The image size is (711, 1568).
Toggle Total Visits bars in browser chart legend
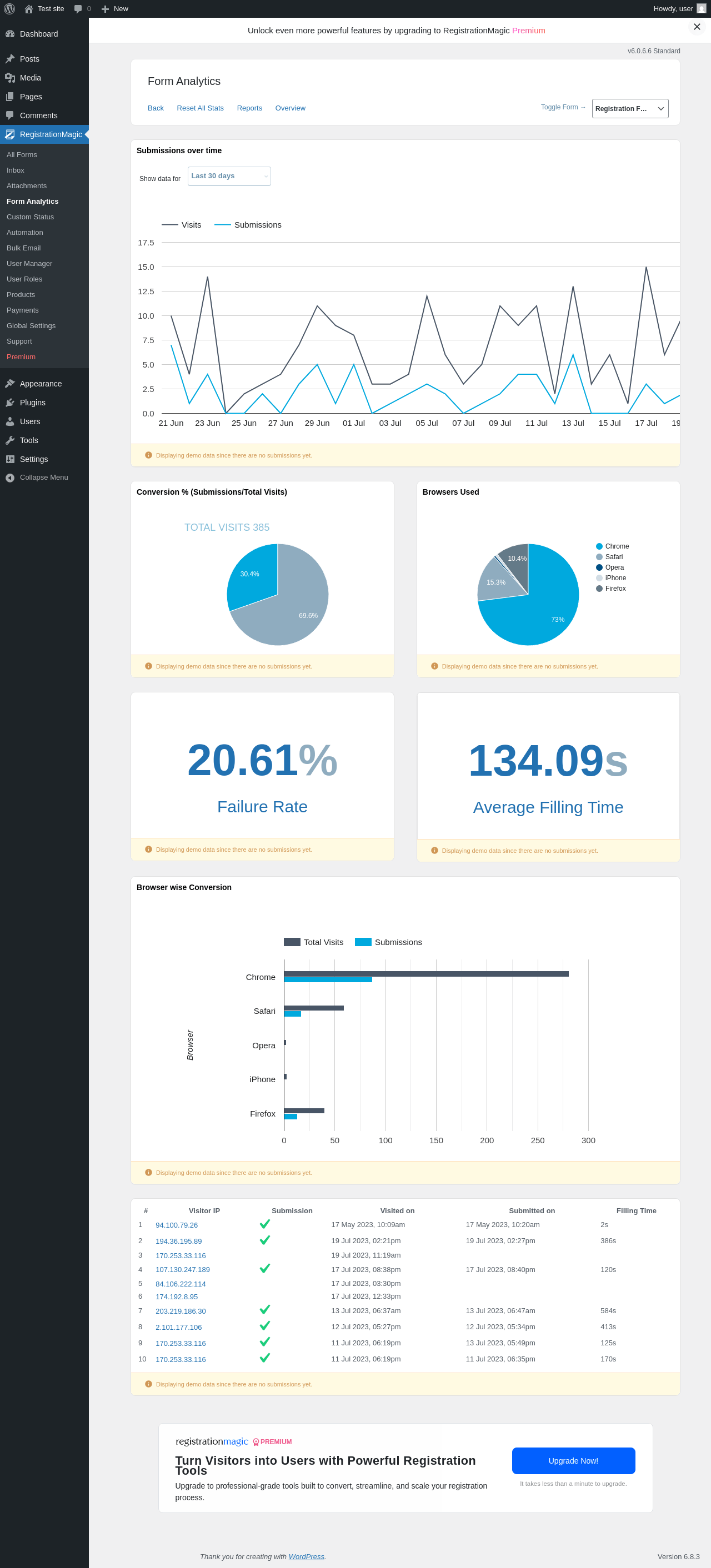[x=313, y=942]
